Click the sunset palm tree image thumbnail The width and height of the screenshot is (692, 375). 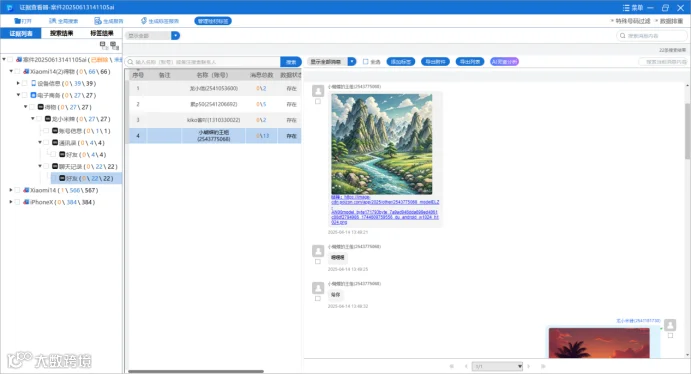pos(599,343)
